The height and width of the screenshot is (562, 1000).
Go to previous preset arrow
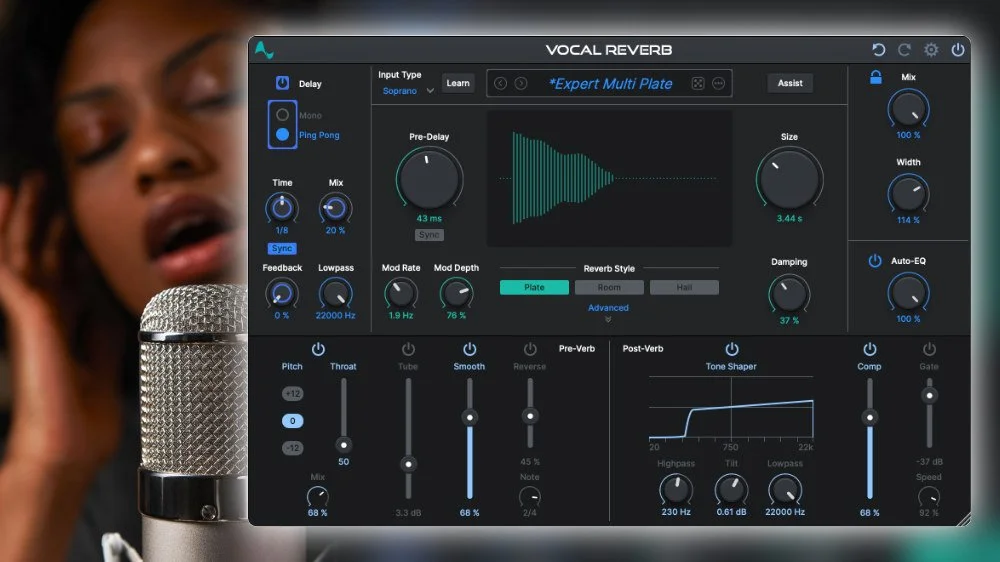coord(501,84)
